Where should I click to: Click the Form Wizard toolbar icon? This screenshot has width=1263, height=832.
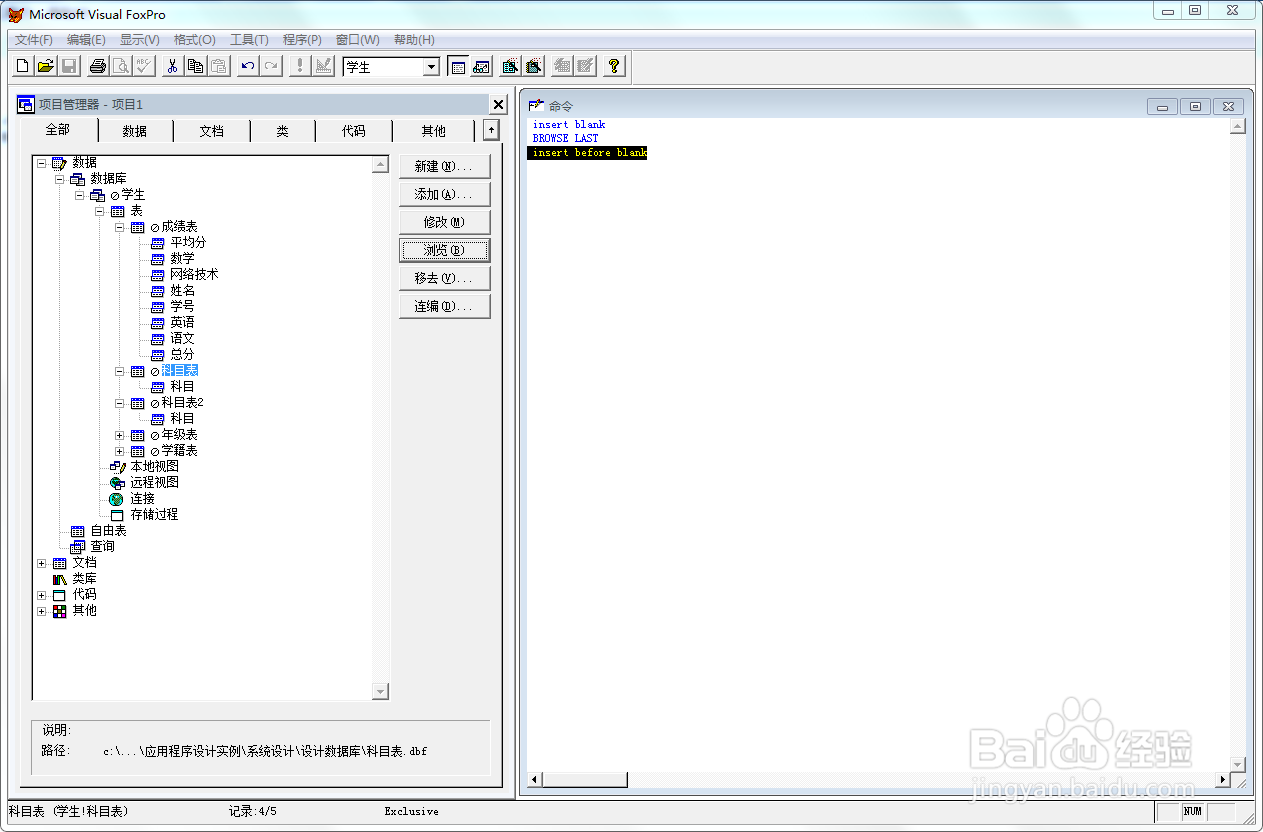coord(511,66)
